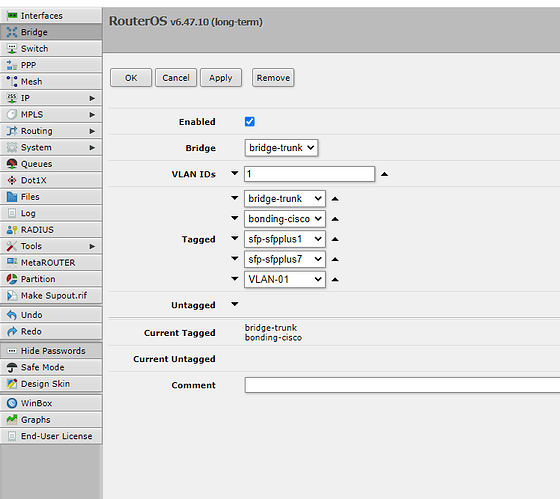Expand the IP submenu arrow
Image resolution: width=560 pixels, height=499 pixels.
point(92,98)
